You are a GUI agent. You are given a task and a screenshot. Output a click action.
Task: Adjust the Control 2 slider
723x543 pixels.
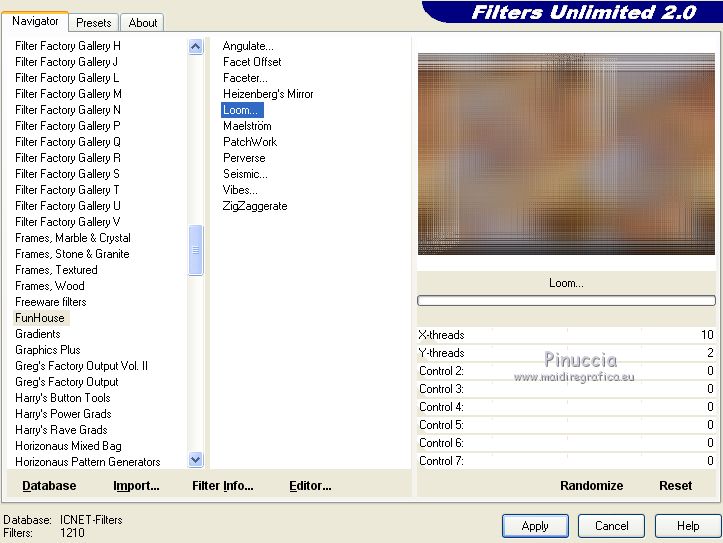566,371
